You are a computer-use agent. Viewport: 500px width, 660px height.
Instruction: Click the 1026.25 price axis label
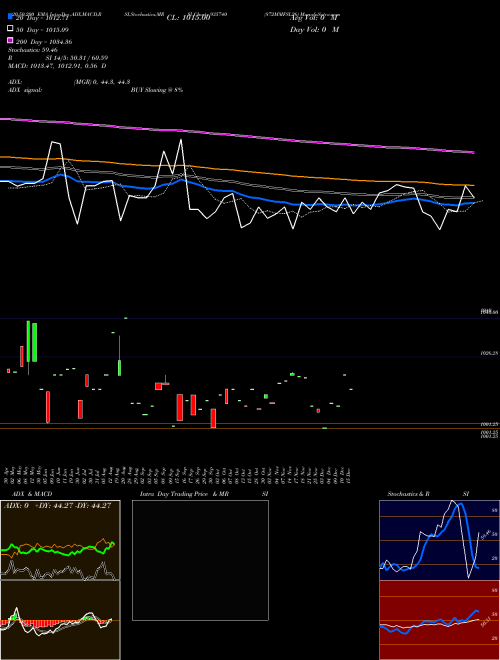pos(490,354)
